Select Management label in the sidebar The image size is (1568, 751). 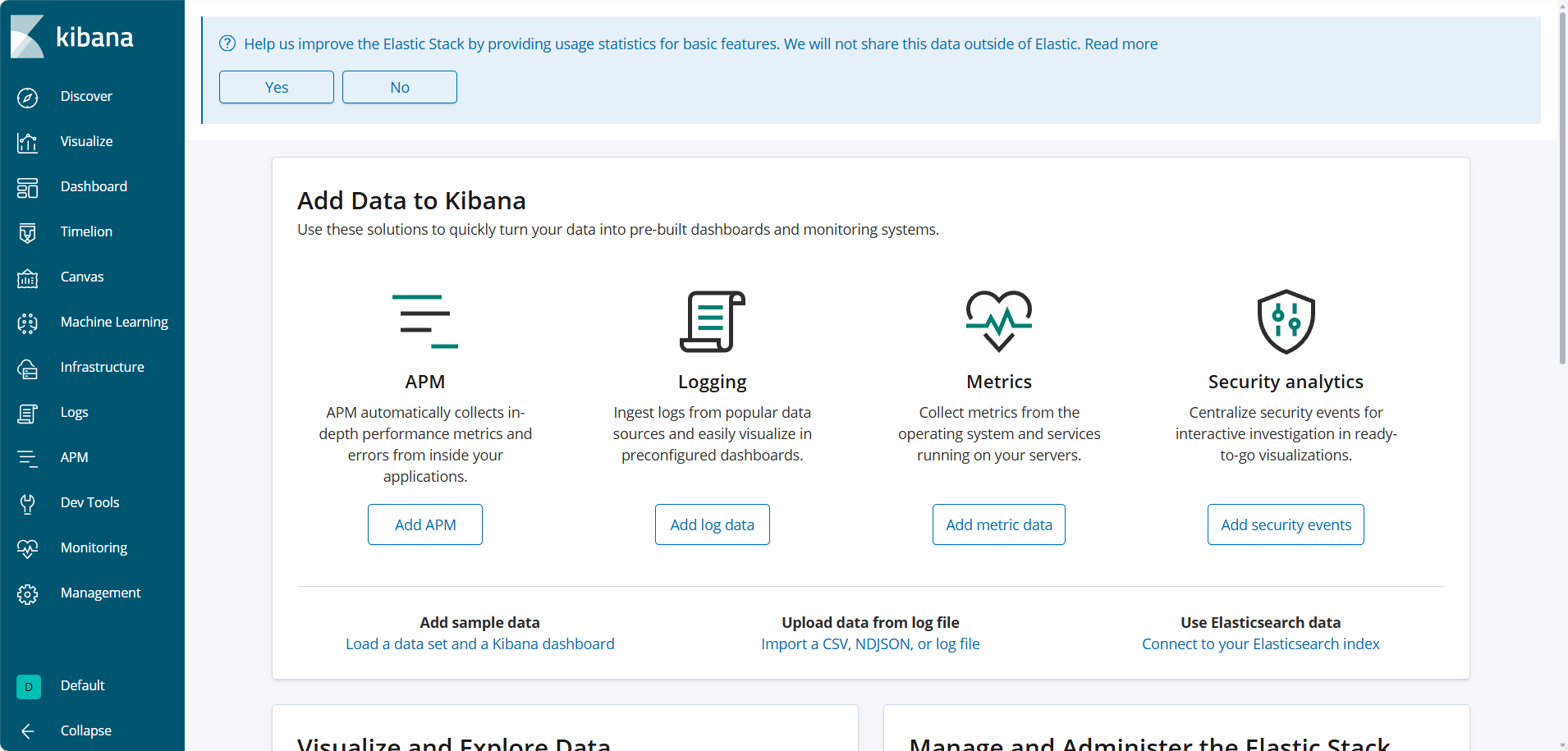click(100, 593)
